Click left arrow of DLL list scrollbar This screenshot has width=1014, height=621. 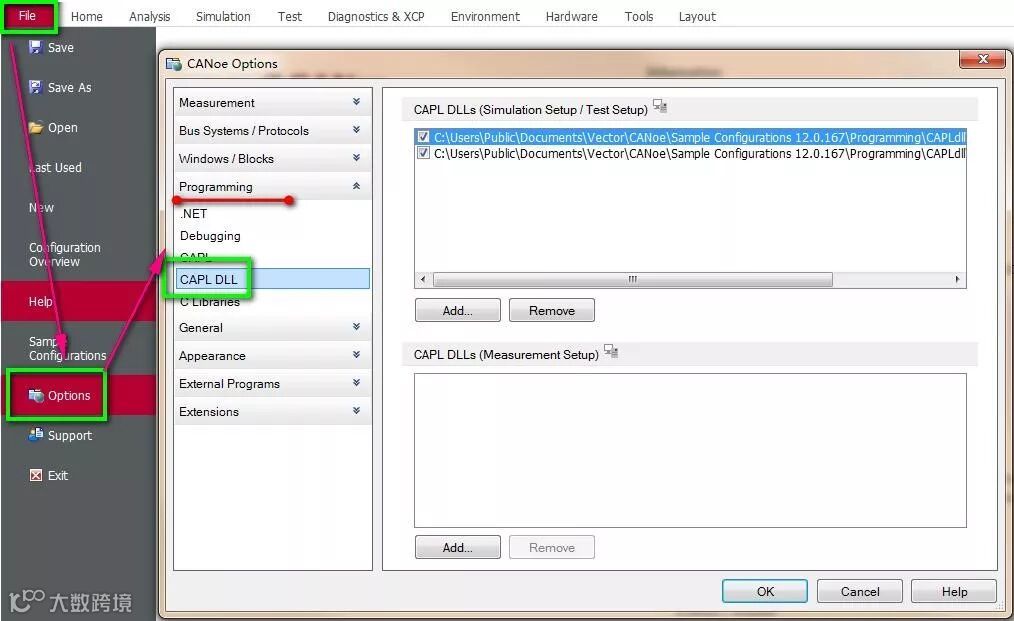pyautogui.click(x=423, y=279)
